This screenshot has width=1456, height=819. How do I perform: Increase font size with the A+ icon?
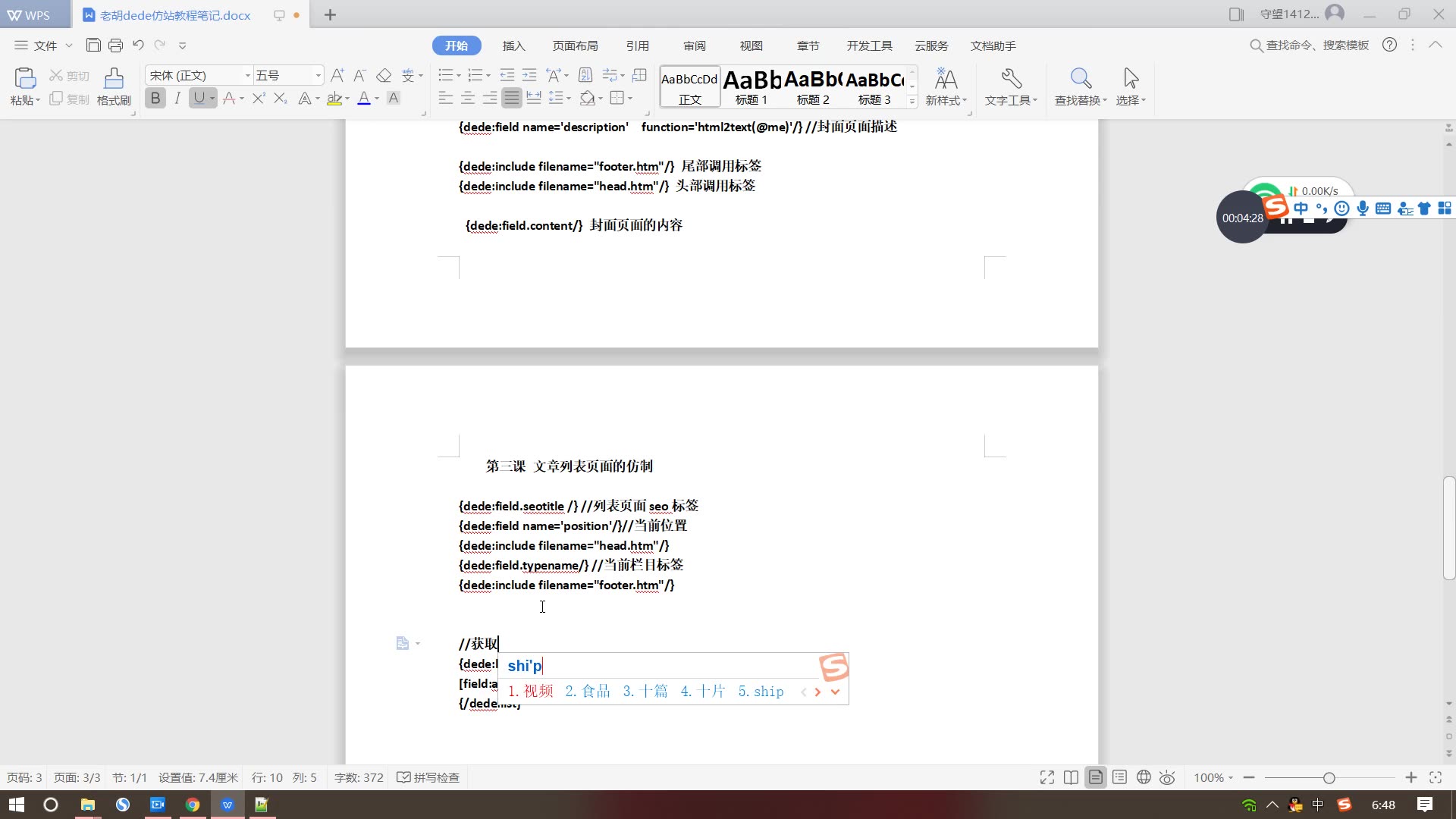point(337,75)
